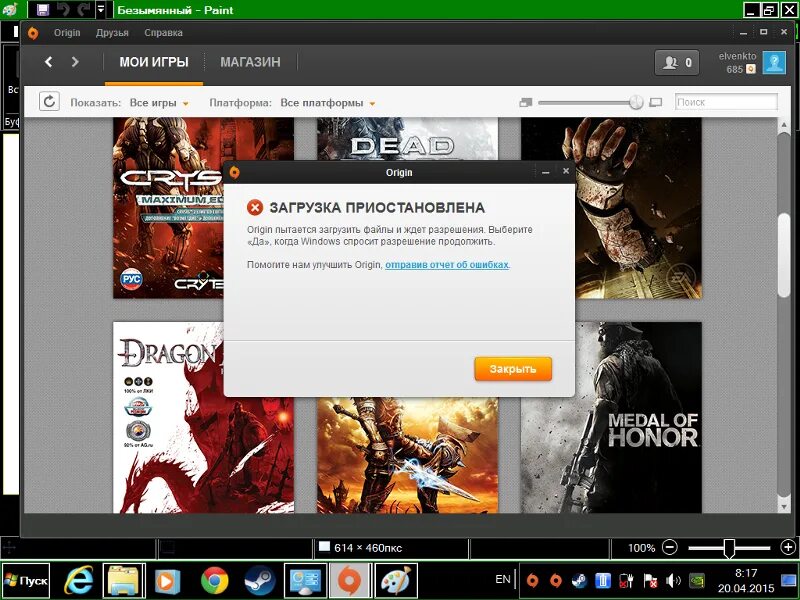Image resolution: width=800 pixels, height=600 pixels.
Task: Click into the Поиск search field
Action: 726,102
